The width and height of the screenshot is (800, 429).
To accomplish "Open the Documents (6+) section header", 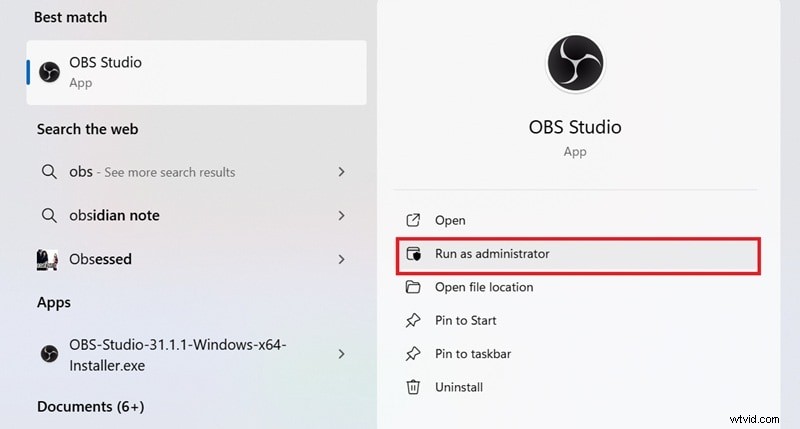I will point(90,407).
